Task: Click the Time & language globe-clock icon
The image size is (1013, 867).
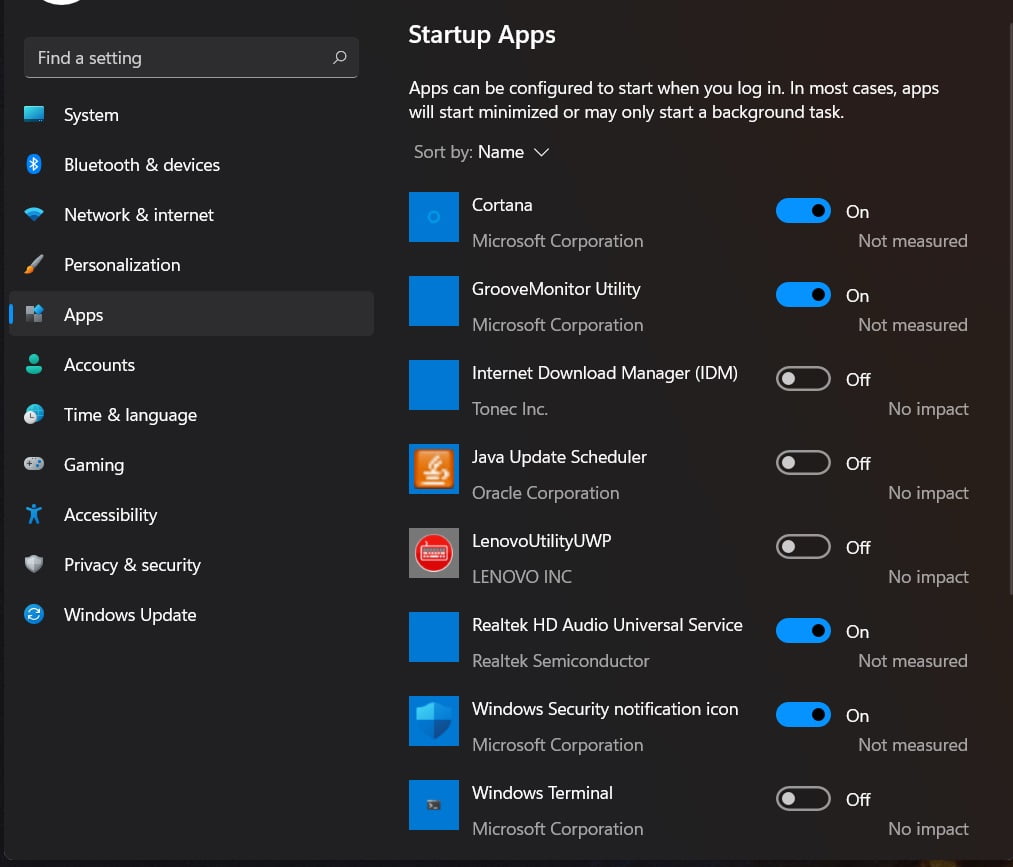Action: point(34,414)
